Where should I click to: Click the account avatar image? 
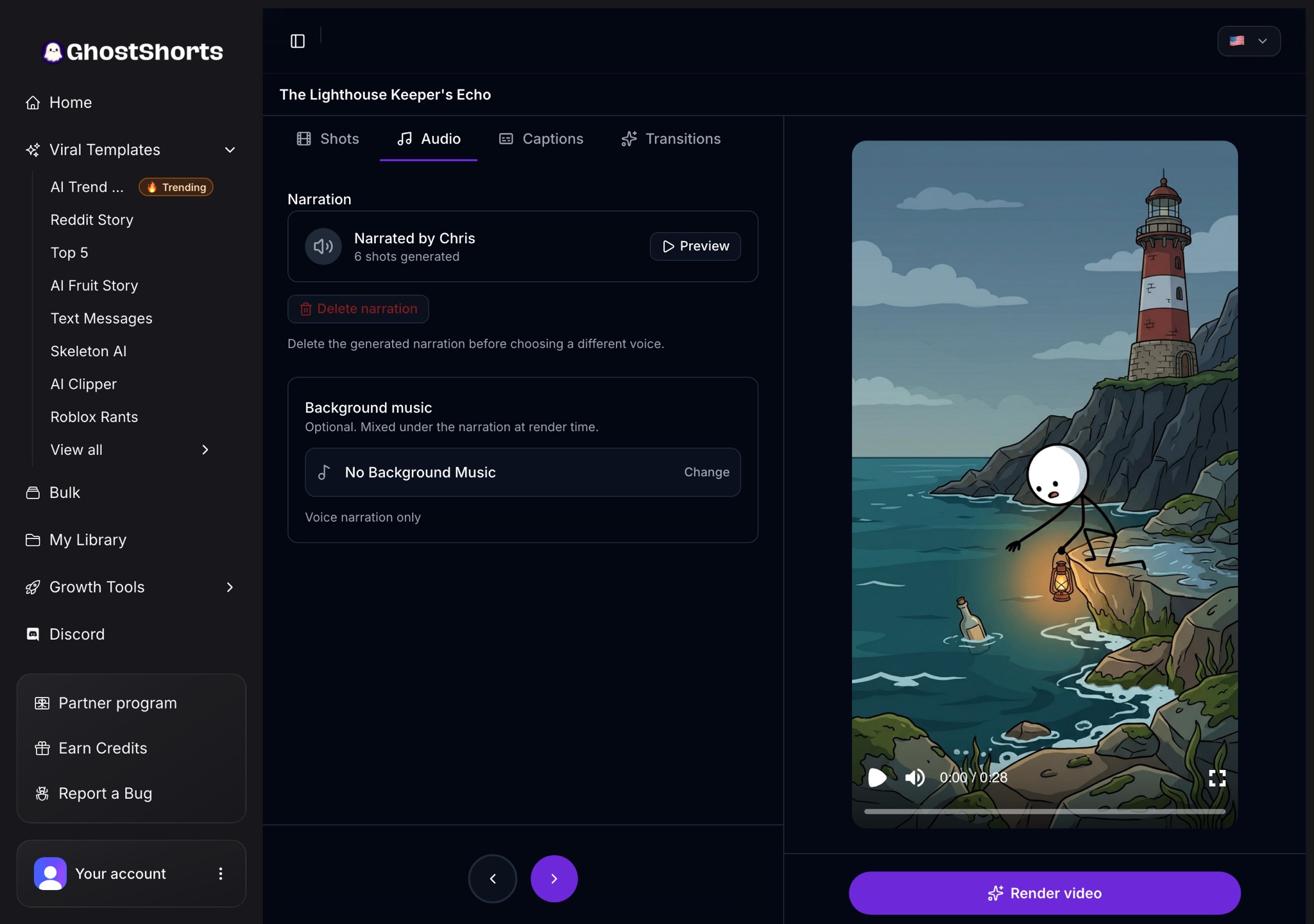50,873
